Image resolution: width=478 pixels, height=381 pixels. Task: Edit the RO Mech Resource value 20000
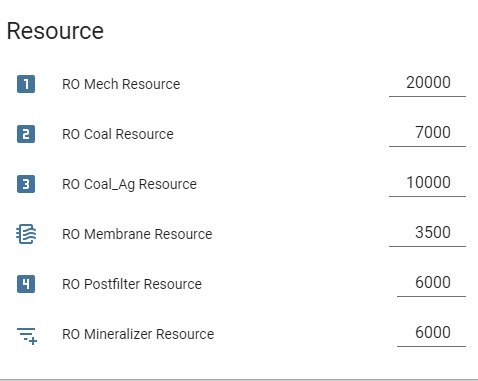(427, 83)
